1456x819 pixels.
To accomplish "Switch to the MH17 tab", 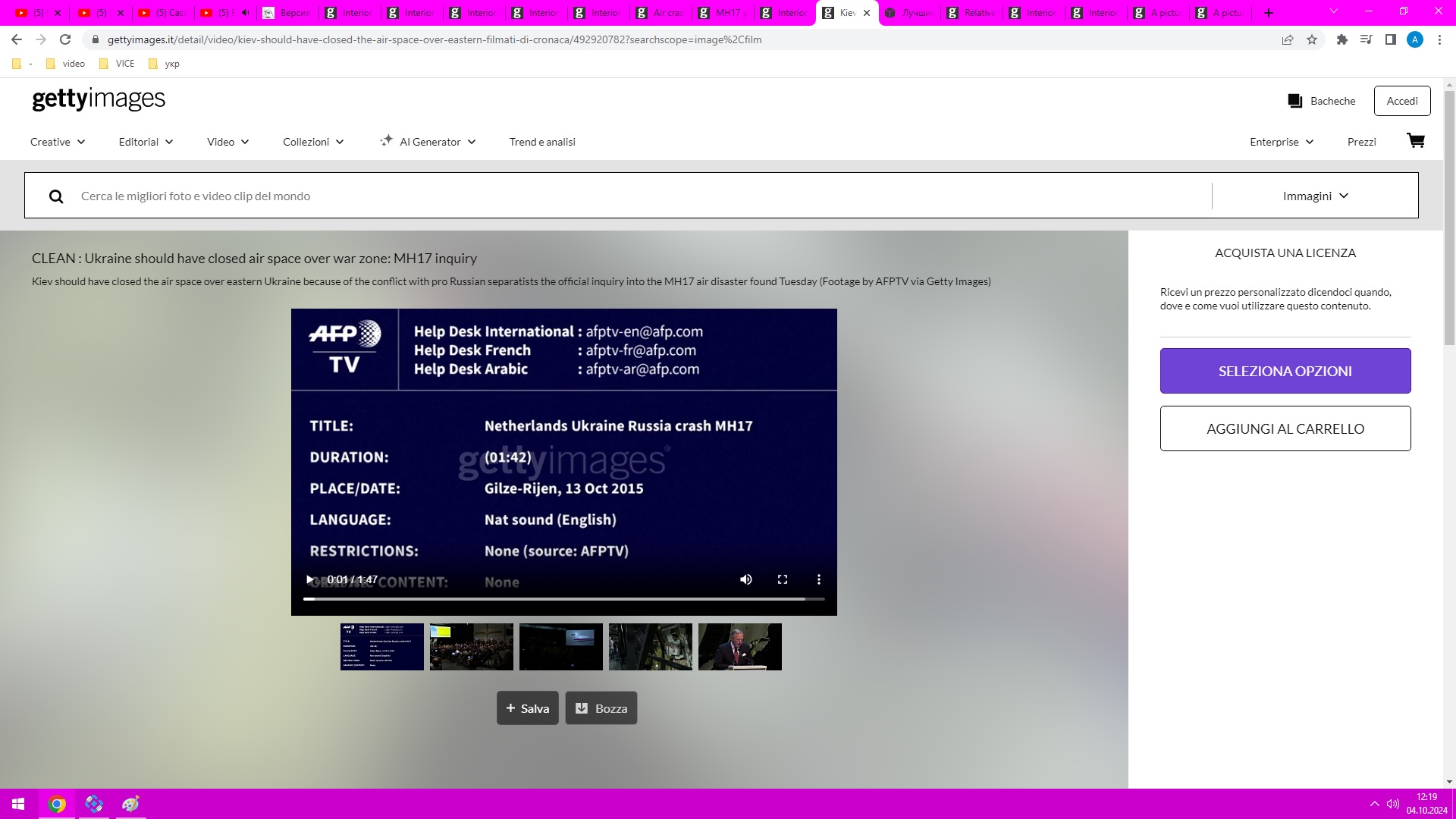I will [x=723, y=13].
